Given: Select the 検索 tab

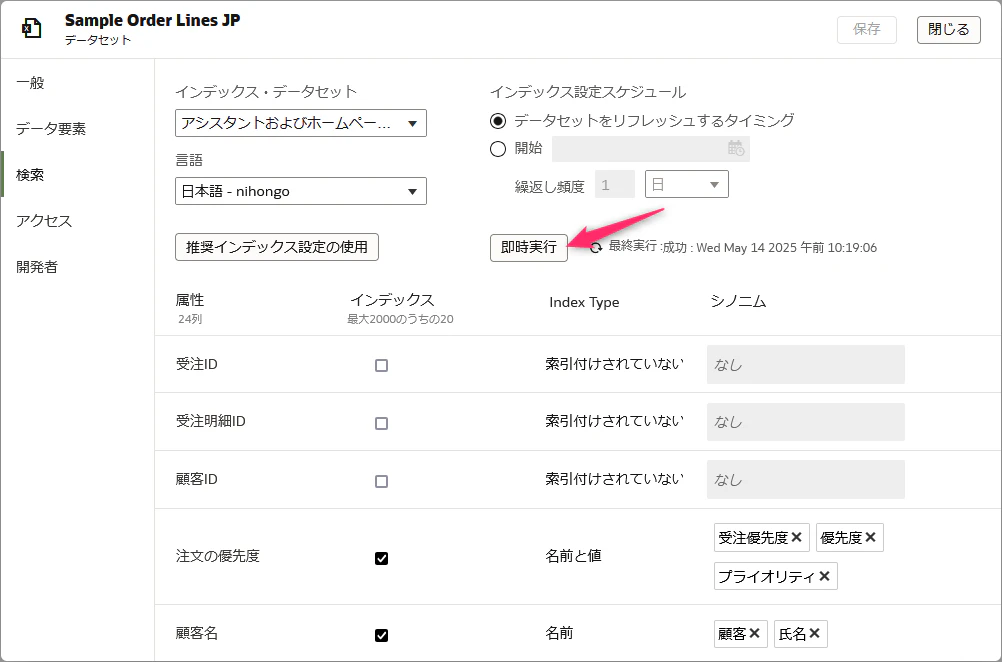Looking at the screenshot, I should click(x=30, y=174).
